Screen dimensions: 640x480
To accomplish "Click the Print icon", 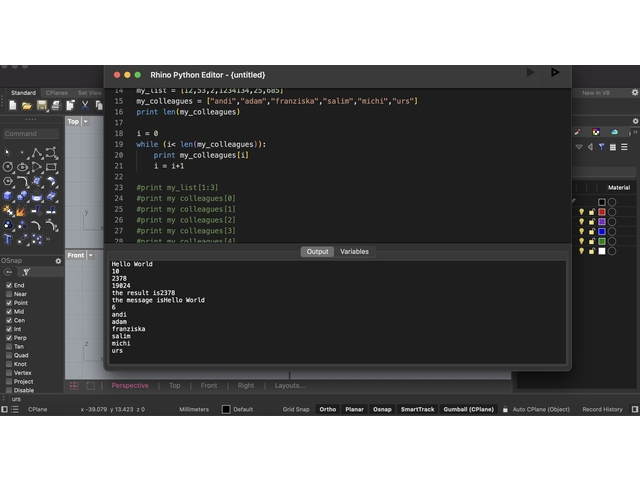I will (x=56, y=106).
